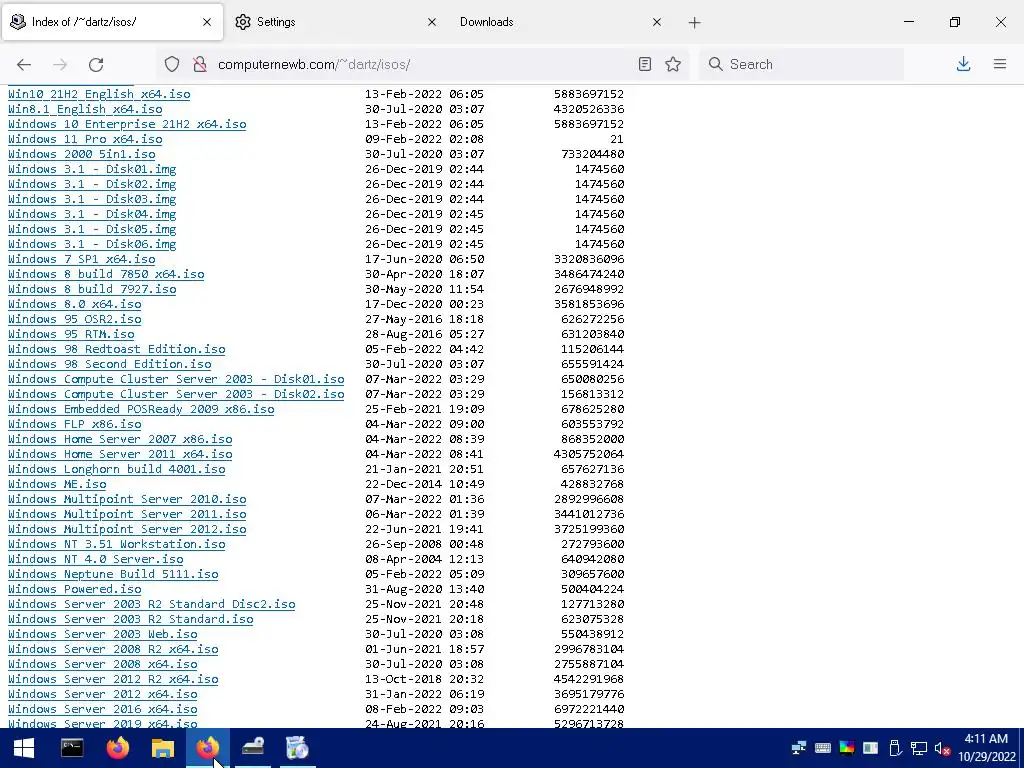Open tracking protection shield icon

(172, 64)
